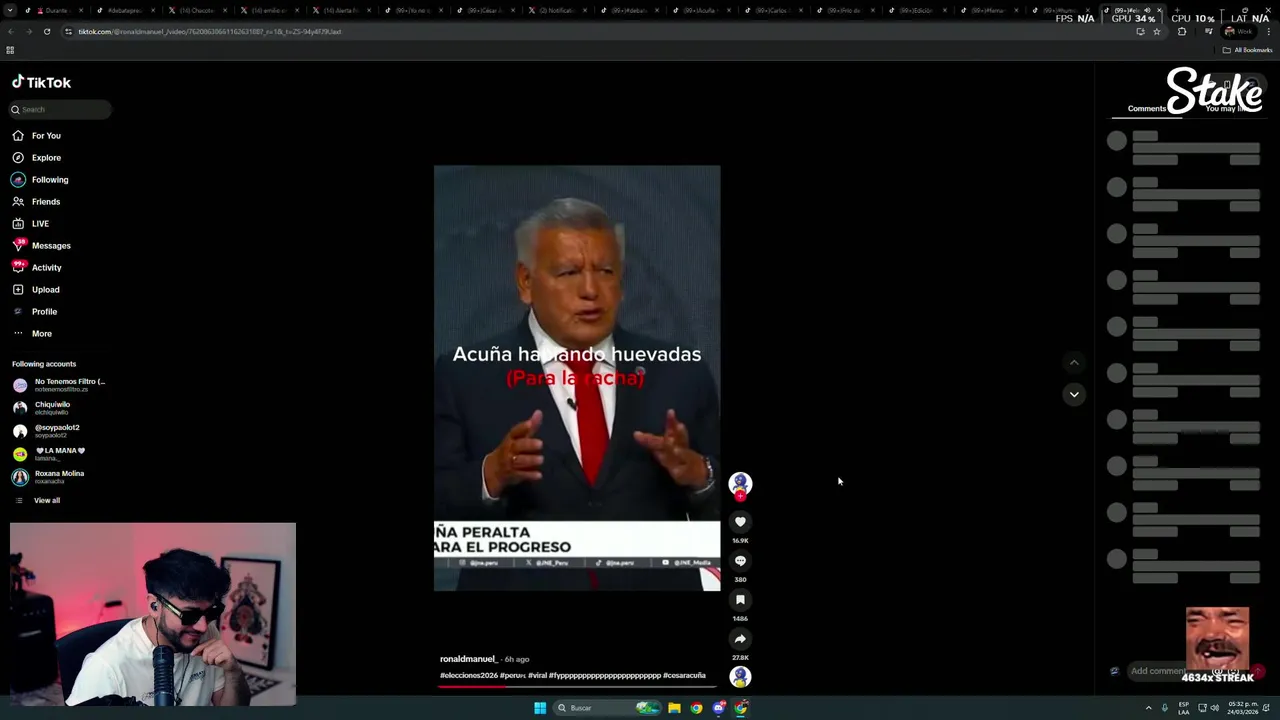1280x720 pixels.
Task: Open the ronaldmanuel_ username link
Action: point(468,659)
